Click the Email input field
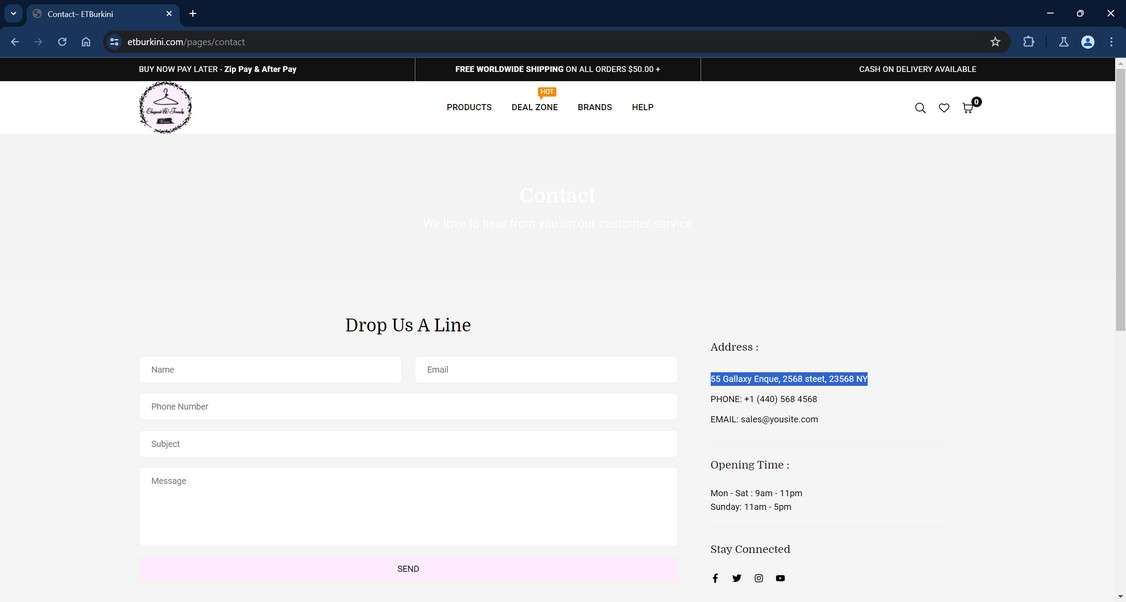Image resolution: width=1126 pixels, height=602 pixels. (x=546, y=369)
